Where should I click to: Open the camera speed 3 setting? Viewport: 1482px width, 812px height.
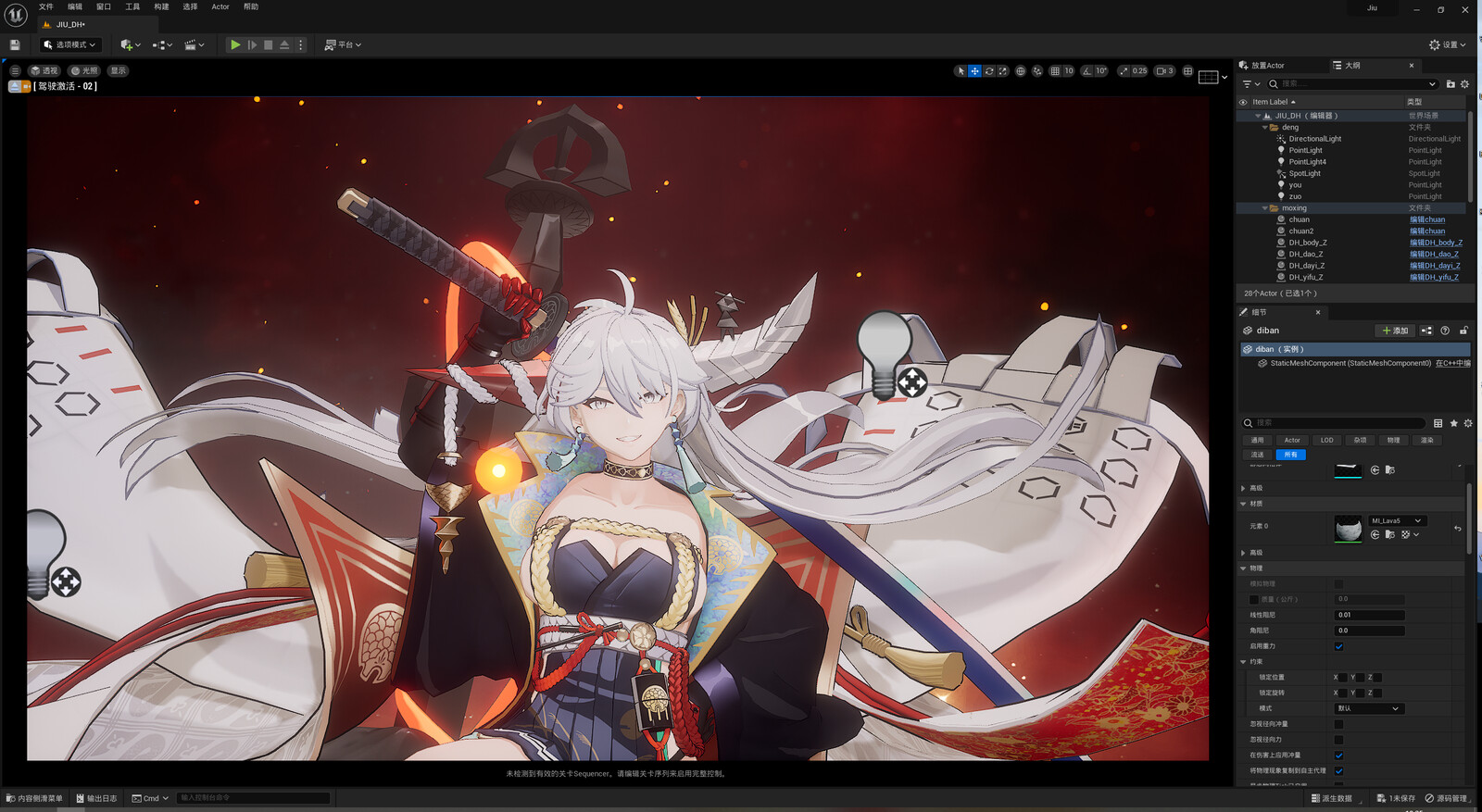point(1165,70)
